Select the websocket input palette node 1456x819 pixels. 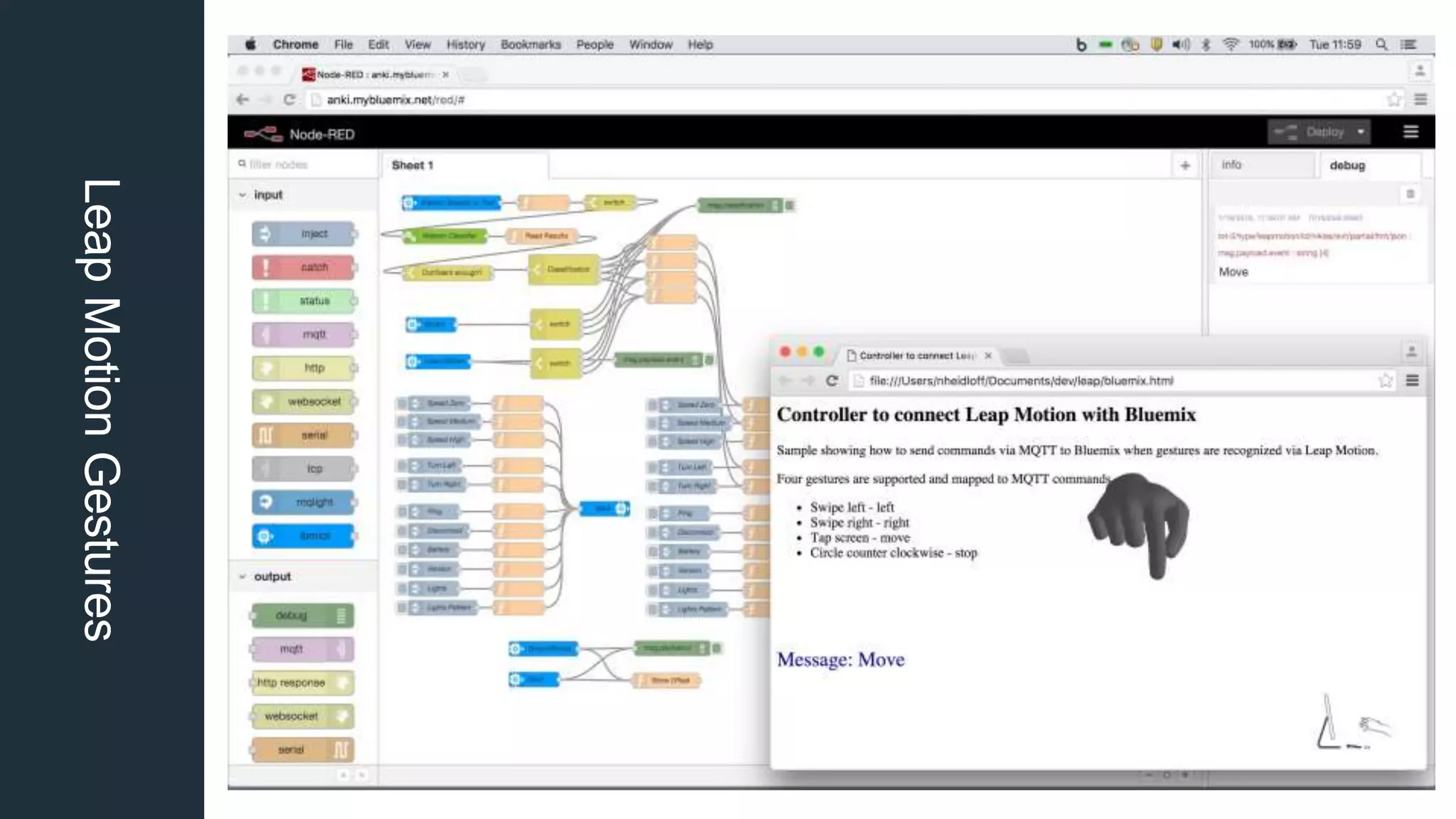(x=304, y=402)
